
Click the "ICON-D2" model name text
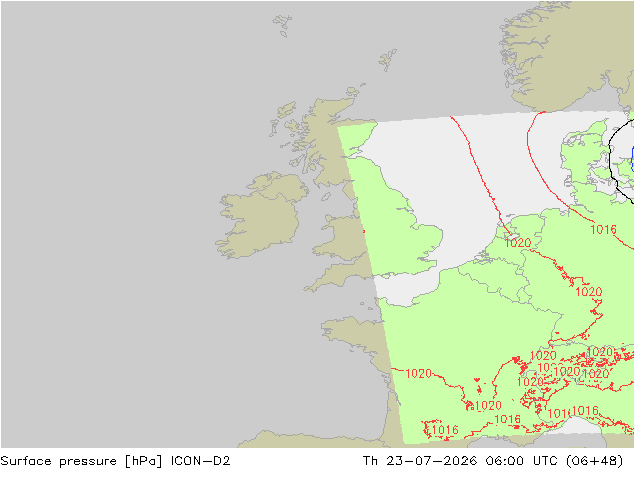coord(201,461)
